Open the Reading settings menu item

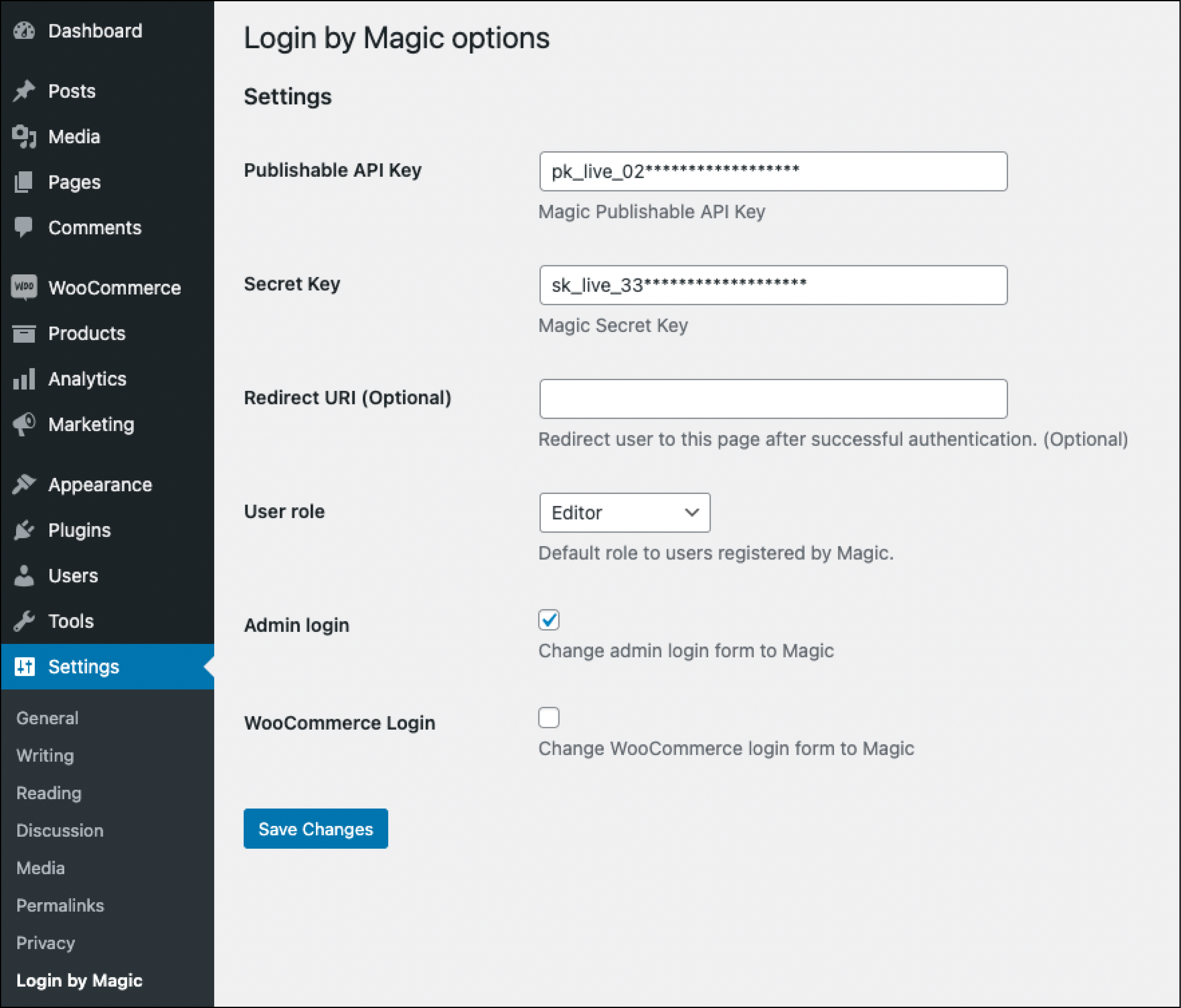[49, 793]
